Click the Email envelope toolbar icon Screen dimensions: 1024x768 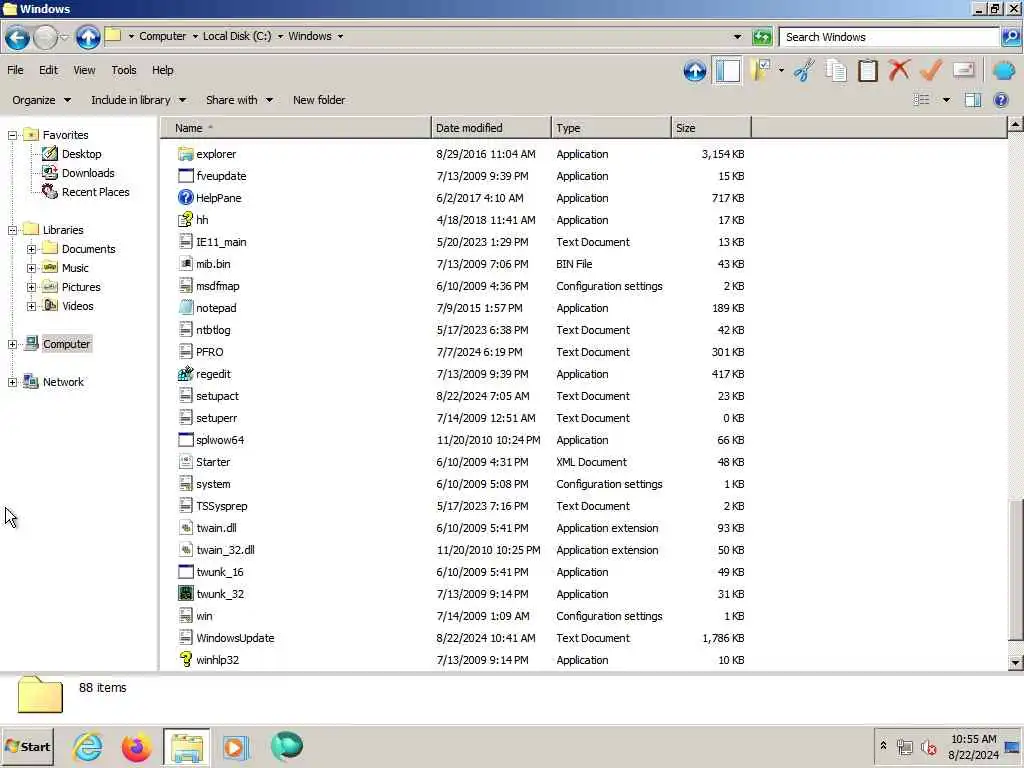[964, 69]
